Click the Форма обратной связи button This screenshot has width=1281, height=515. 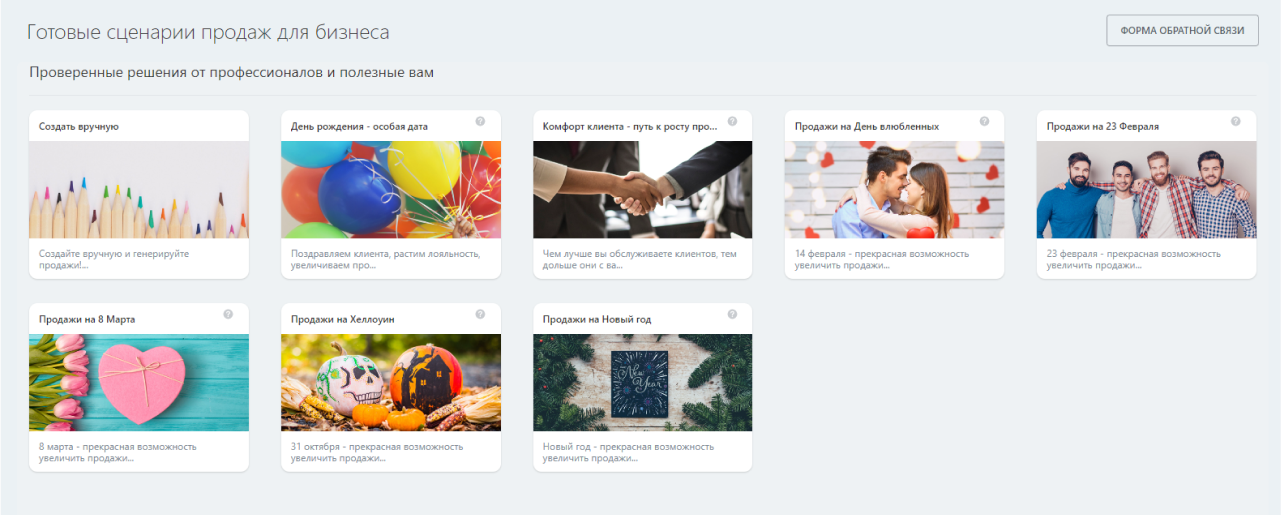pos(1182,31)
